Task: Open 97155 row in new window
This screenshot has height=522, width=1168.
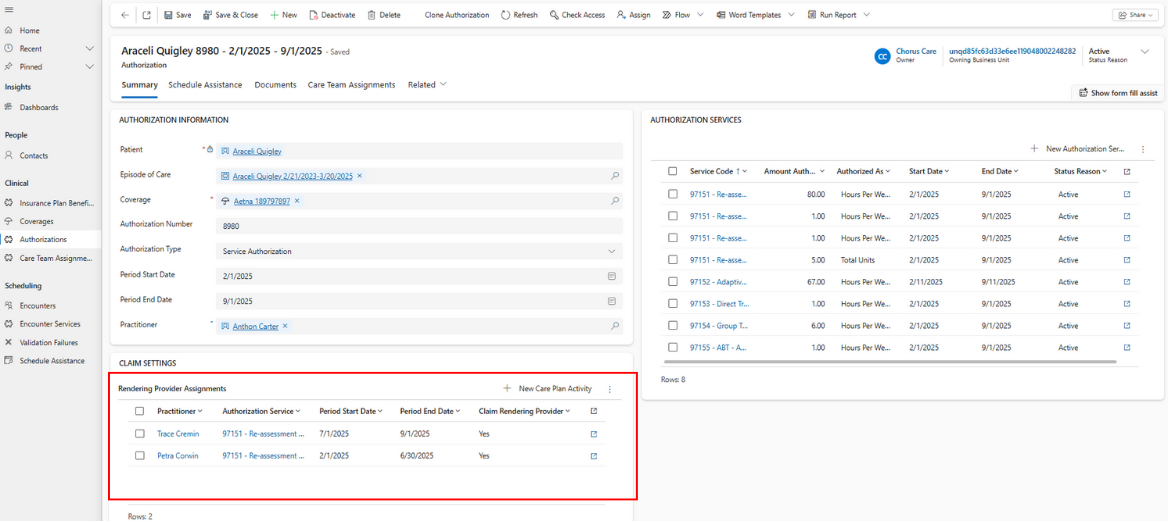Action: 1126,348
